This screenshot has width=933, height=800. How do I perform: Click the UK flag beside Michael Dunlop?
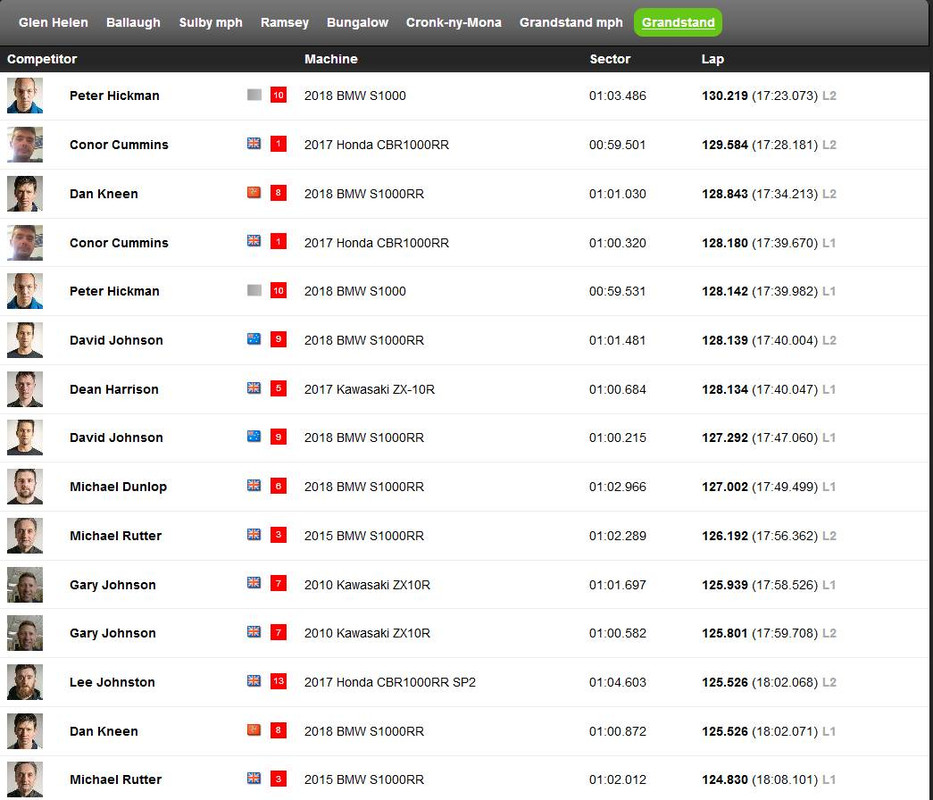[x=254, y=485]
